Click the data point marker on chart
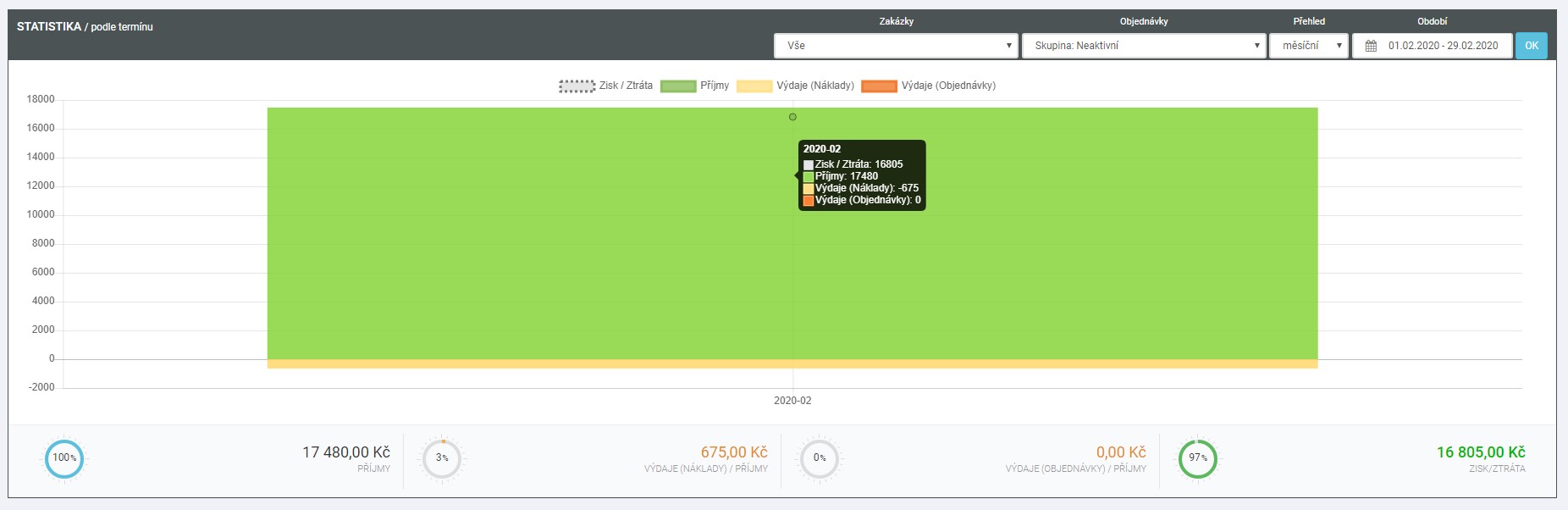The width and height of the screenshot is (1568, 510). pyautogui.click(x=792, y=117)
